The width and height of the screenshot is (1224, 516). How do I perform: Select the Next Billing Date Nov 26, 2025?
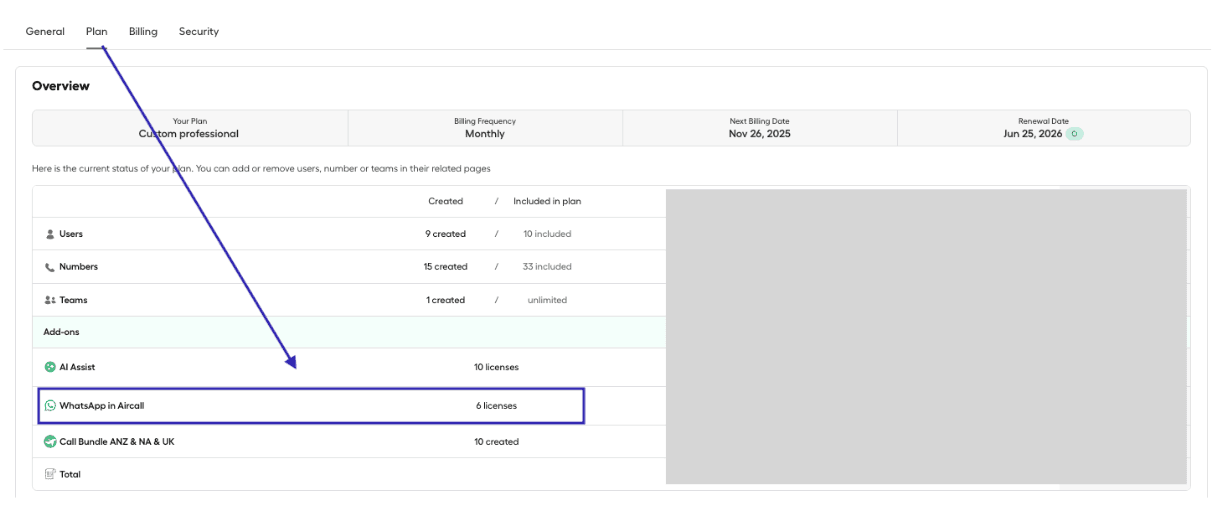pyautogui.click(x=759, y=134)
